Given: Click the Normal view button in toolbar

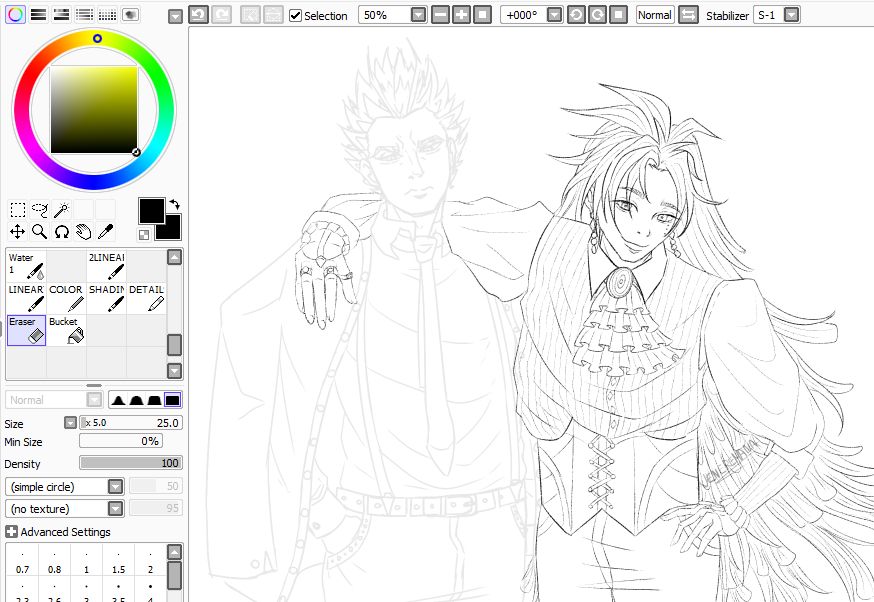Looking at the screenshot, I should [655, 15].
